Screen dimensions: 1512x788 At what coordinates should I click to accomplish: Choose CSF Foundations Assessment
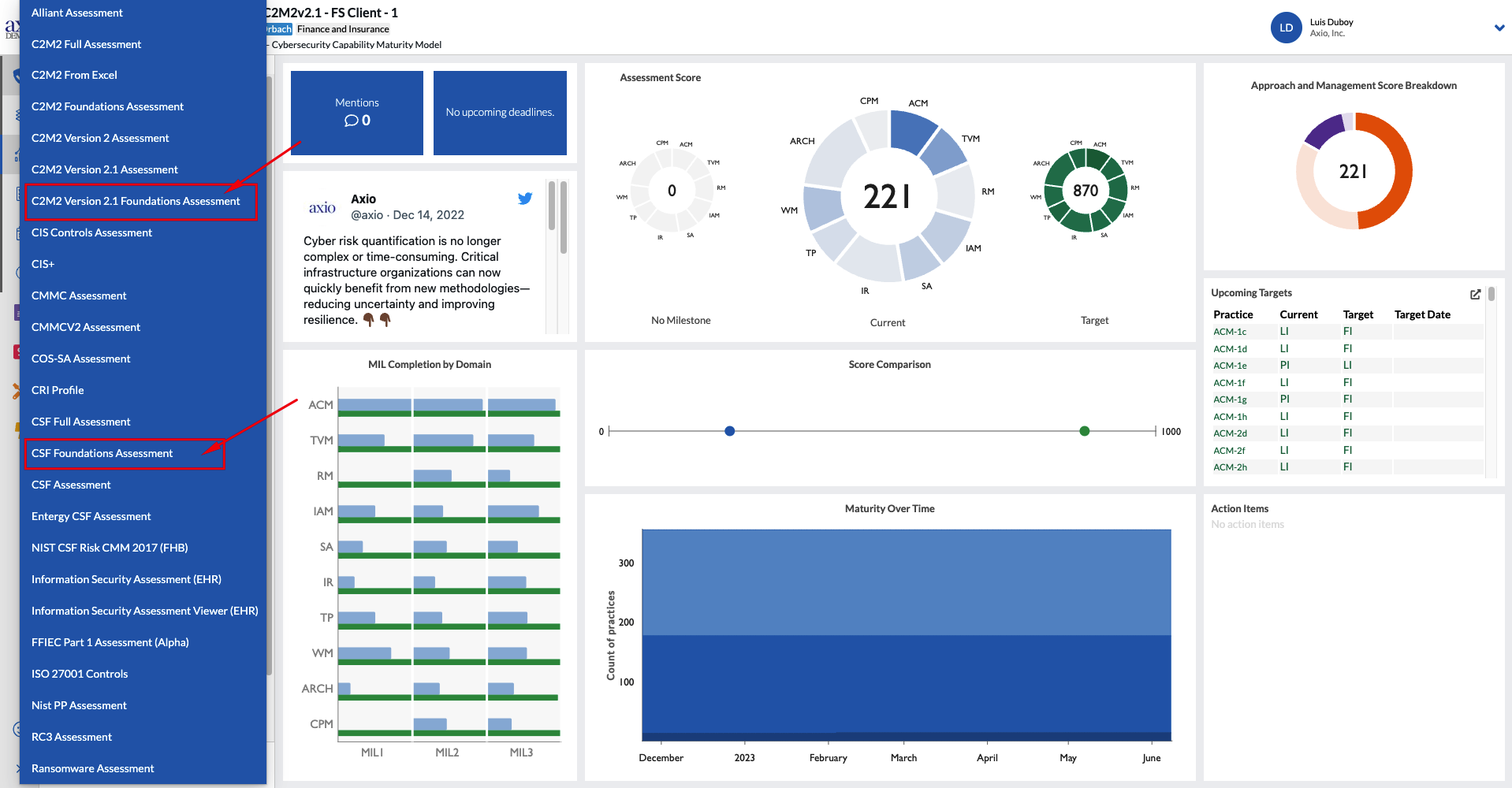coord(102,453)
